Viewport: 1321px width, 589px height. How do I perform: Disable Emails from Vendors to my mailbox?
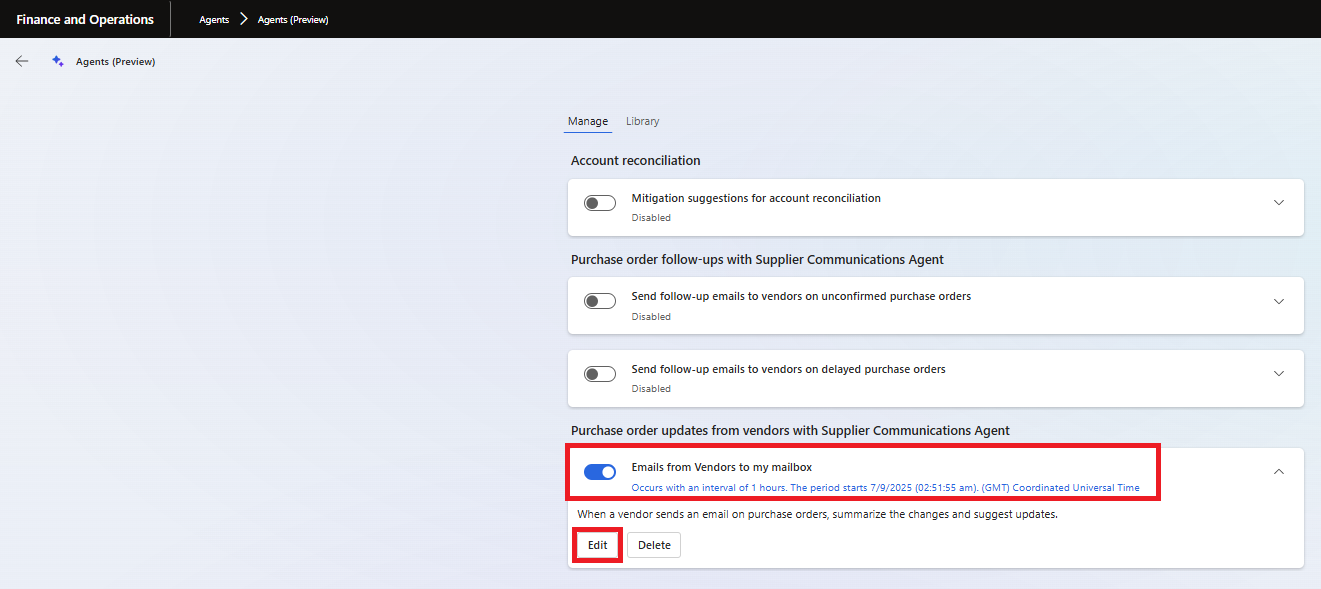point(600,472)
